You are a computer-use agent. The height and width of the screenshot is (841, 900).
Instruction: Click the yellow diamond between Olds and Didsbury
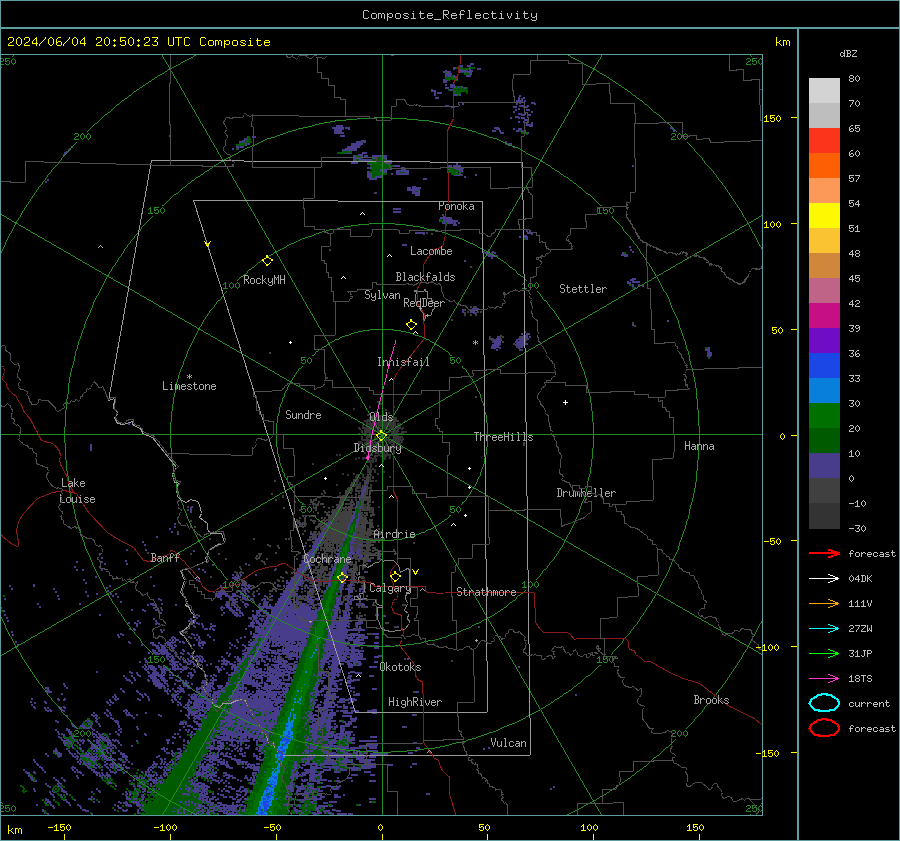pyautogui.click(x=381, y=436)
